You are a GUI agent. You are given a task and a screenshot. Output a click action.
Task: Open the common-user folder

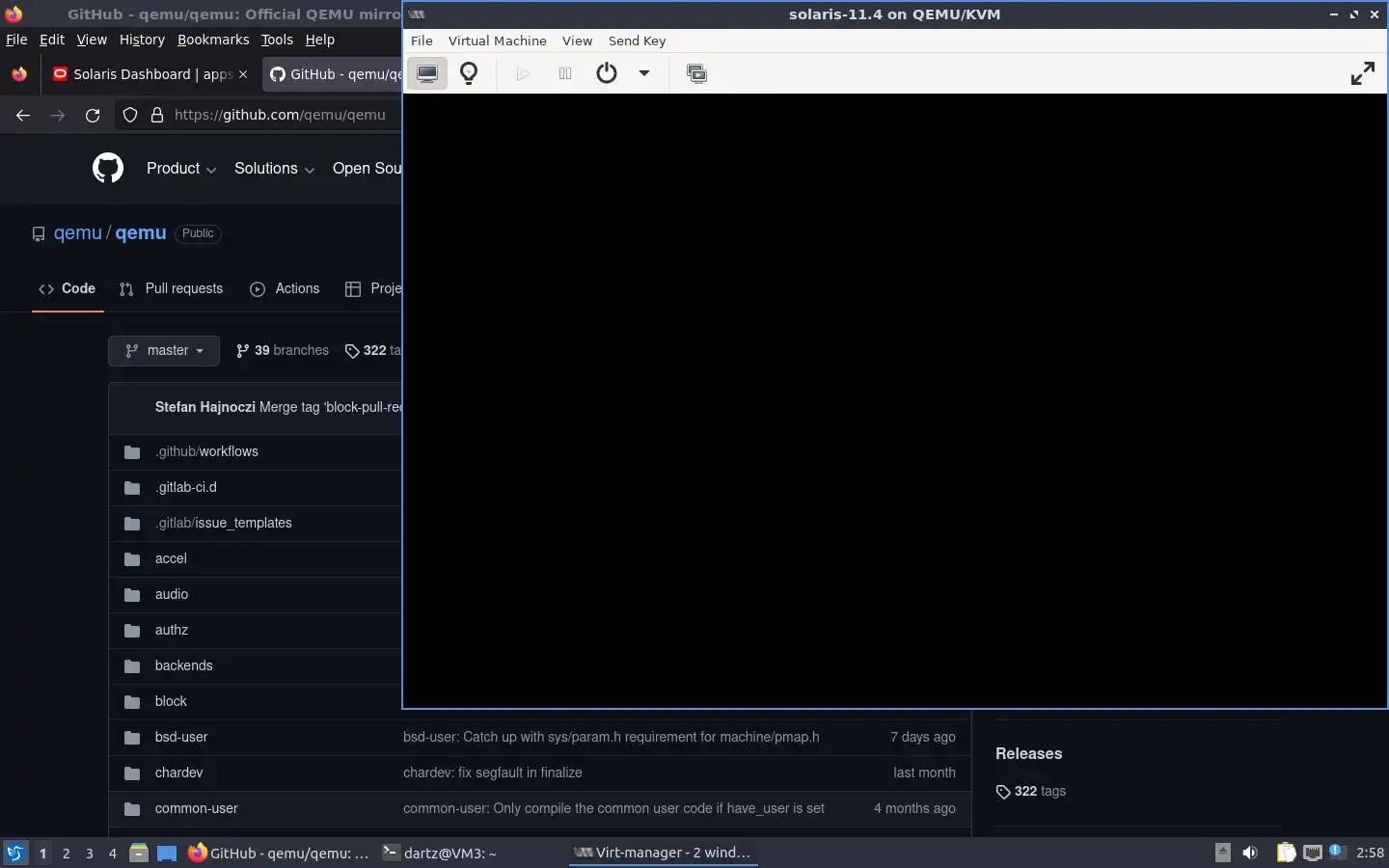click(x=196, y=808)
